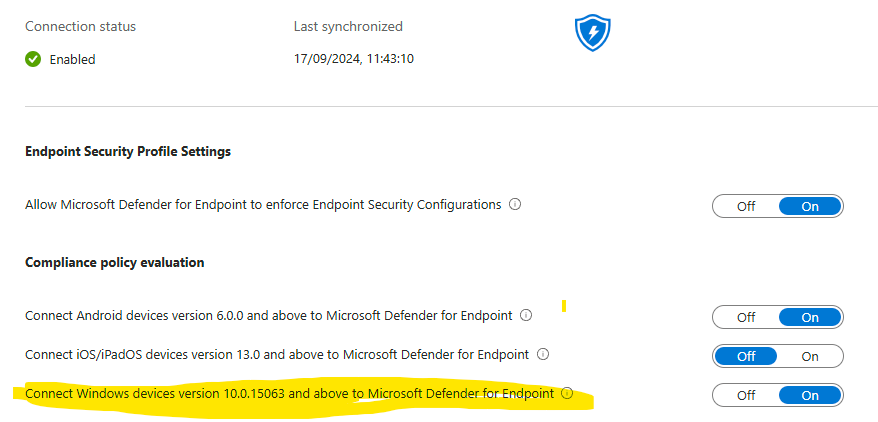Select On for Android devices toggle
Screen dimensions: 878x422
coord(810,317)
